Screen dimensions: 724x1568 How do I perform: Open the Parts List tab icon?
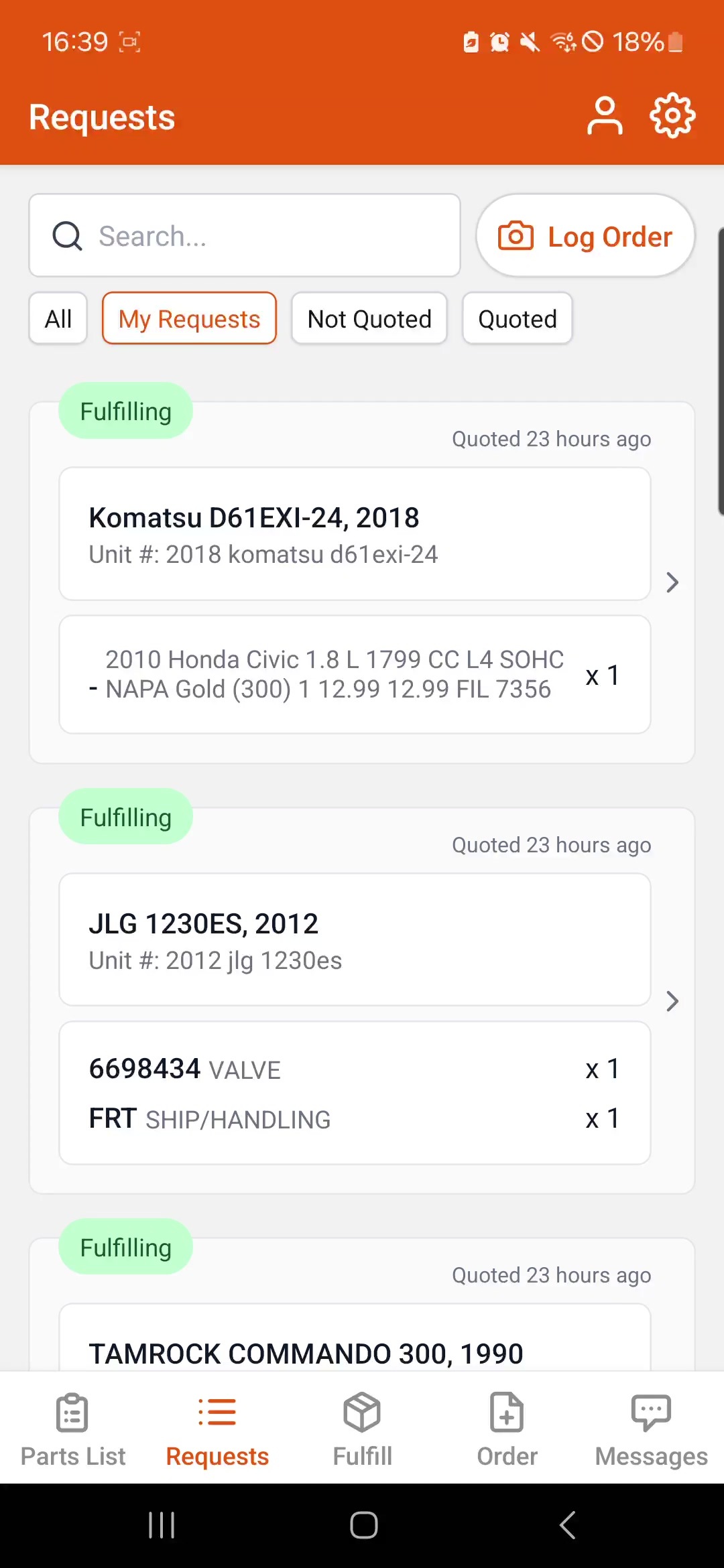tap(72, 1413)
